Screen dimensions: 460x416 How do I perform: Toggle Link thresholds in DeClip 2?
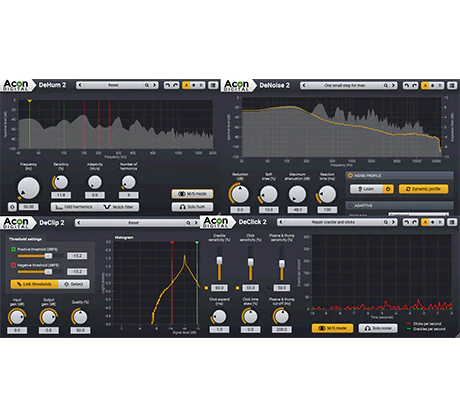pyautogui.click(x=34, y=284)
